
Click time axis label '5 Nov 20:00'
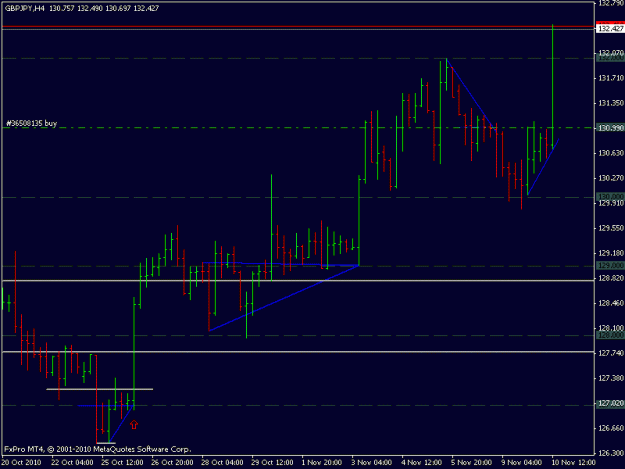pos(472,462)
